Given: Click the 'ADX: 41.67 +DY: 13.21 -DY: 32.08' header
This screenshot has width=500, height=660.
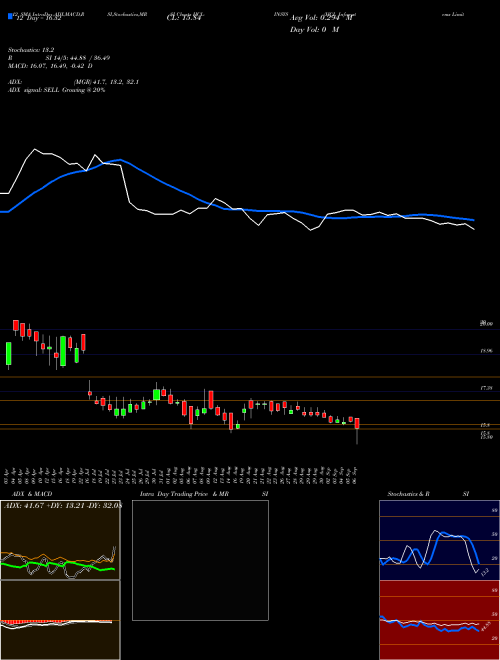Looking at the screenshot, I should tap(62, 506).
